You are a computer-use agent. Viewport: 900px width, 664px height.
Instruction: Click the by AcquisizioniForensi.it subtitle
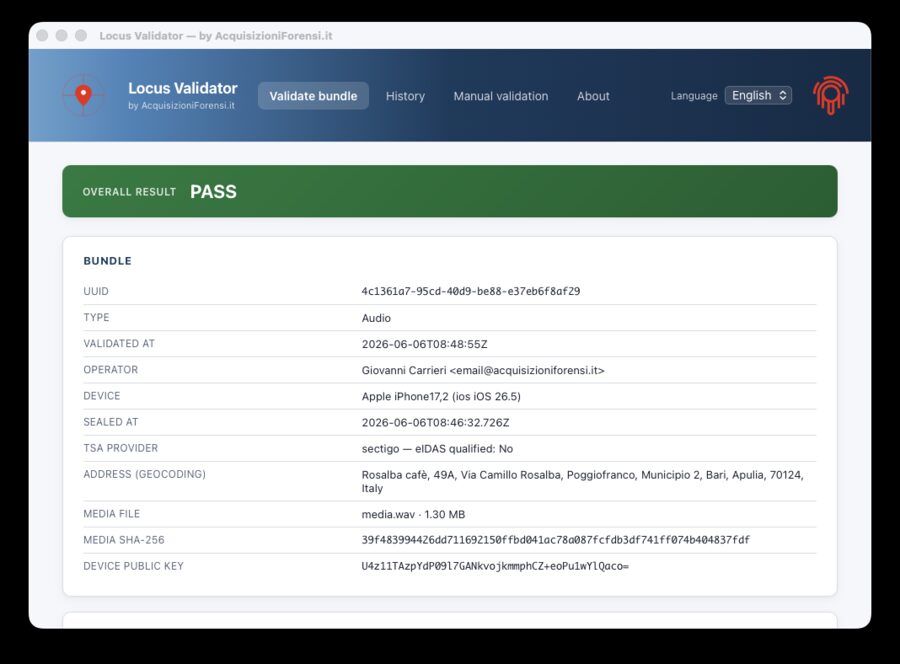[x=181, y=106]
